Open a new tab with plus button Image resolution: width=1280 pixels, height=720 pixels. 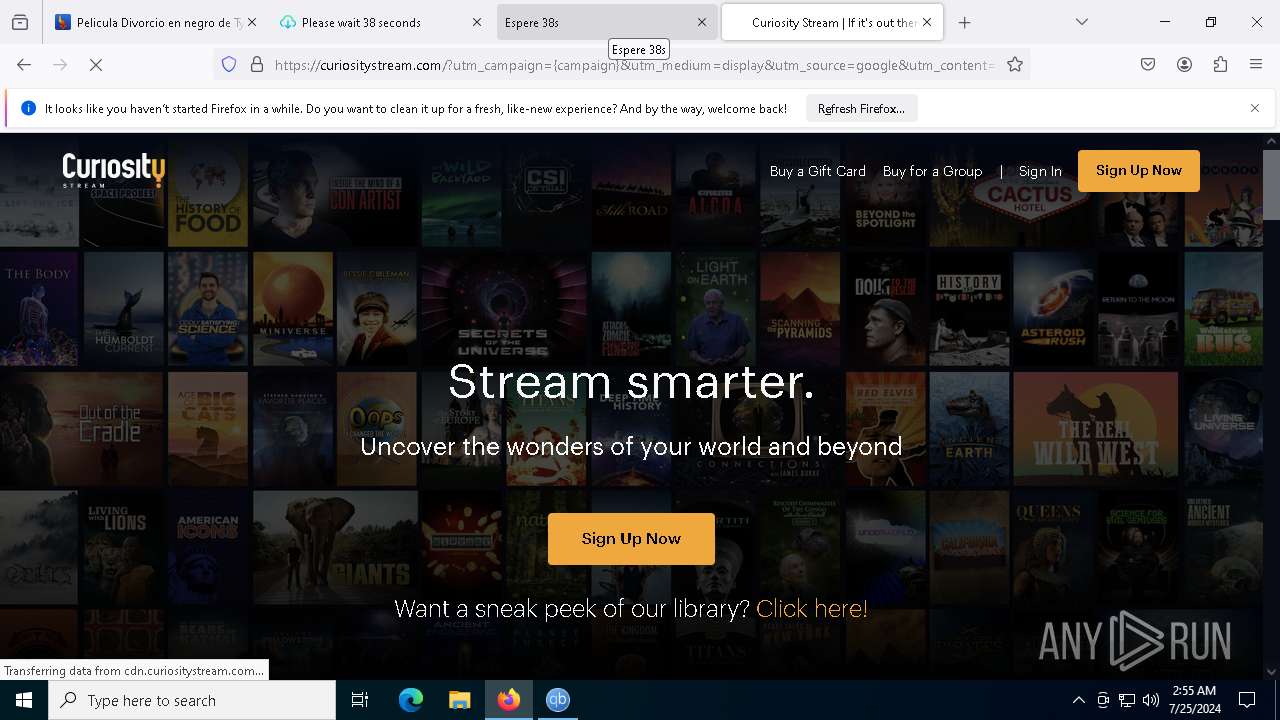964,22
